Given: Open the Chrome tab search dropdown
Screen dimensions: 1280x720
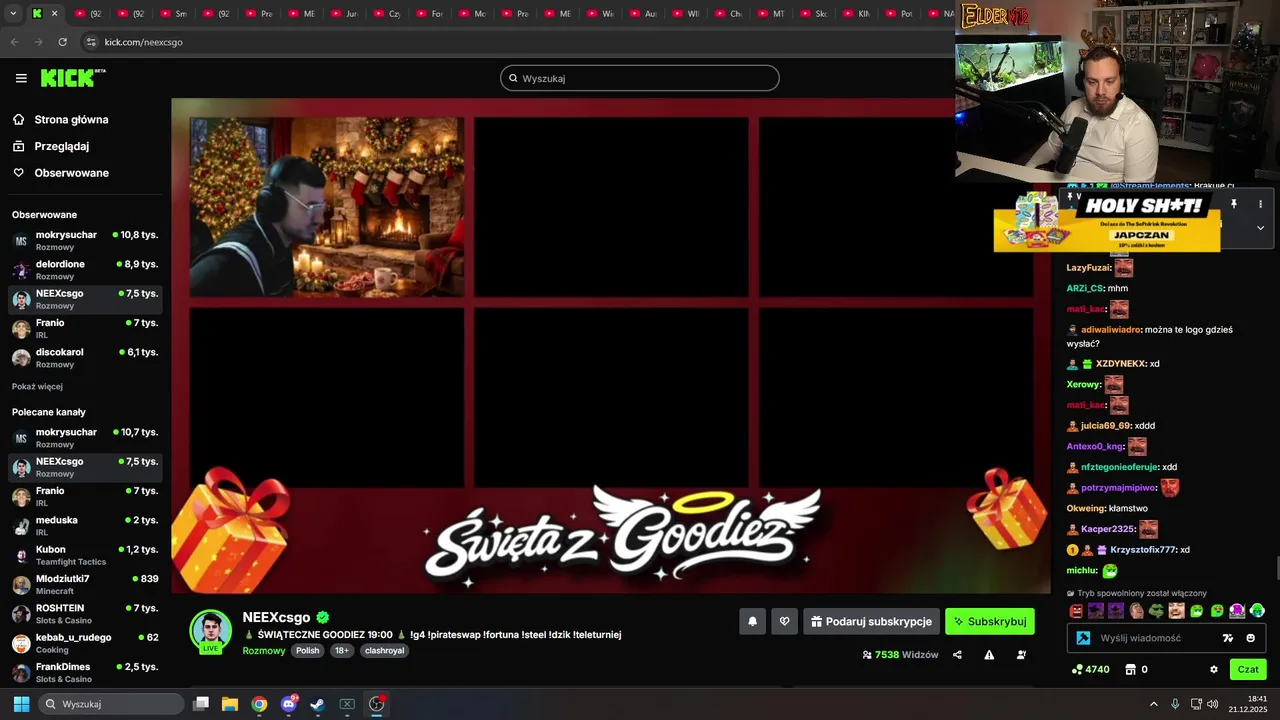Looking at the screenshot, I should click(13, 14).
